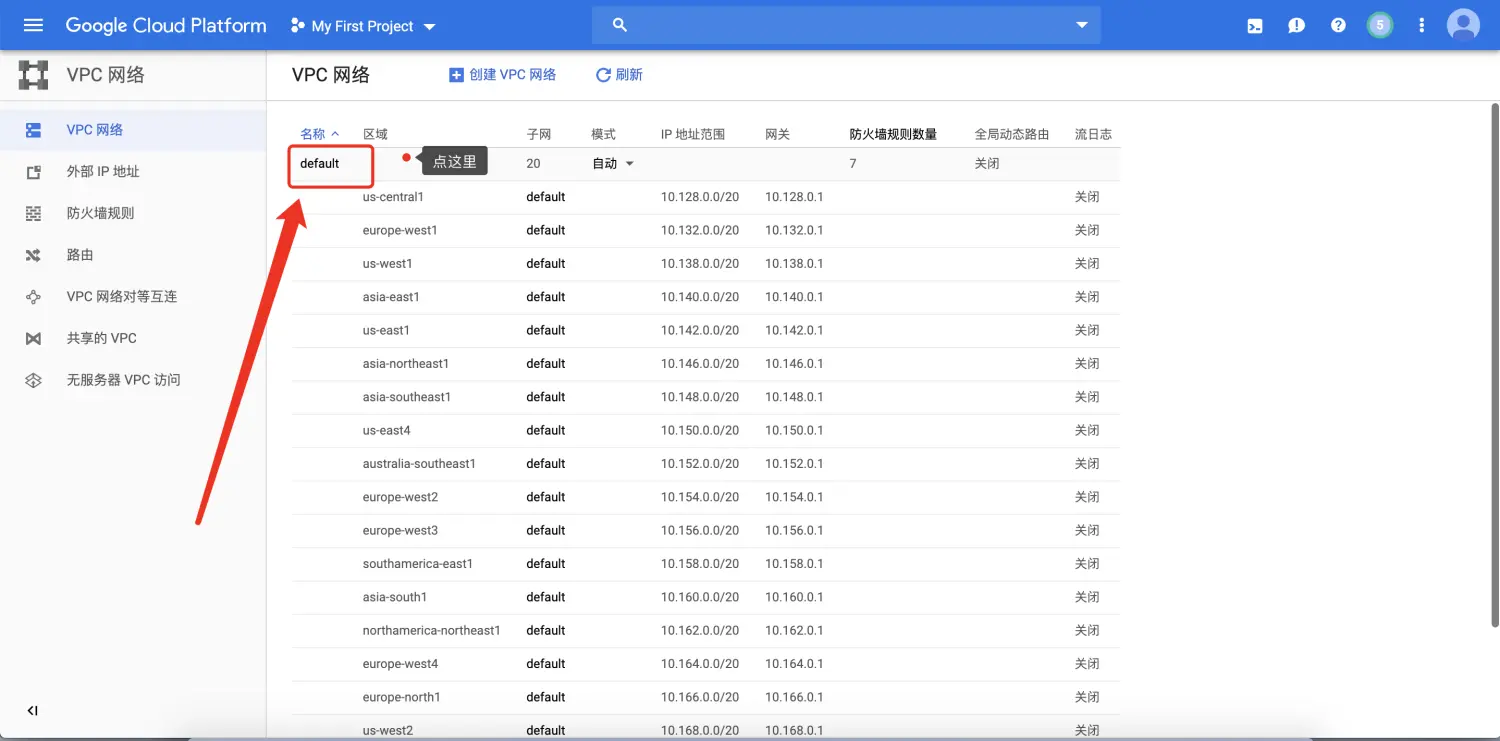Click the VPC 网络 sidebar icon
The height and width of the screenshot is (741, 1500).
33,130
